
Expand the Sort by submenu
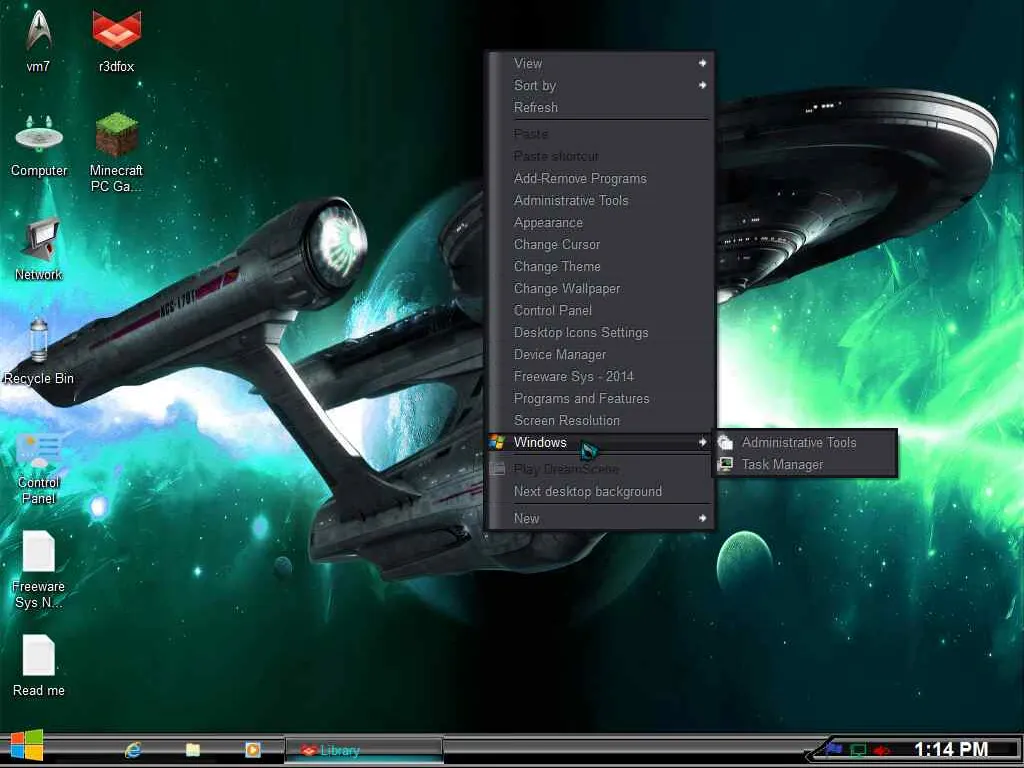point(601,86)
